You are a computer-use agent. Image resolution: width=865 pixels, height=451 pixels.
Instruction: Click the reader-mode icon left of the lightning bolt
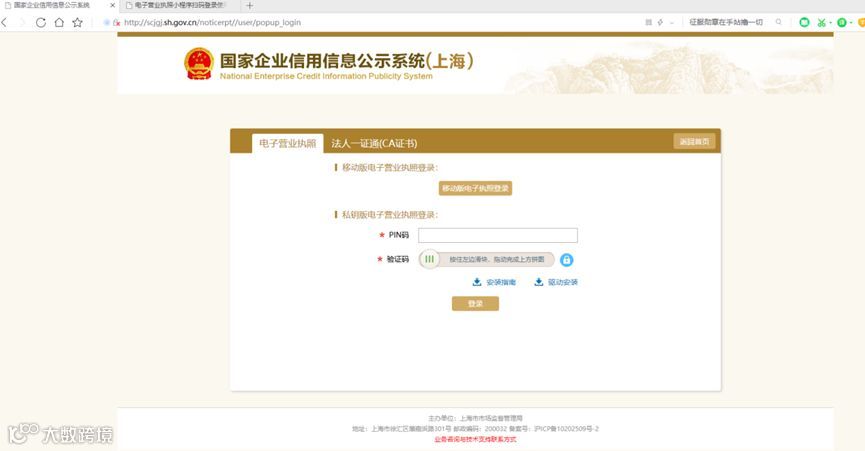(x=648, y=23)
